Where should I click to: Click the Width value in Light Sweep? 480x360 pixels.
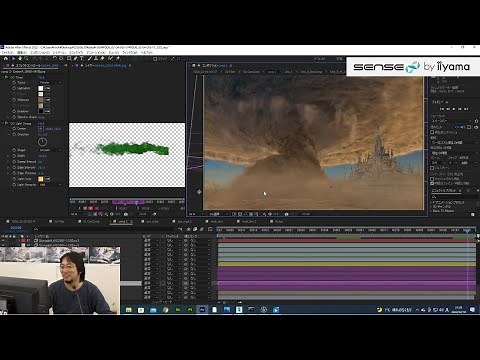pyautogui.click(x=42, y=156)
